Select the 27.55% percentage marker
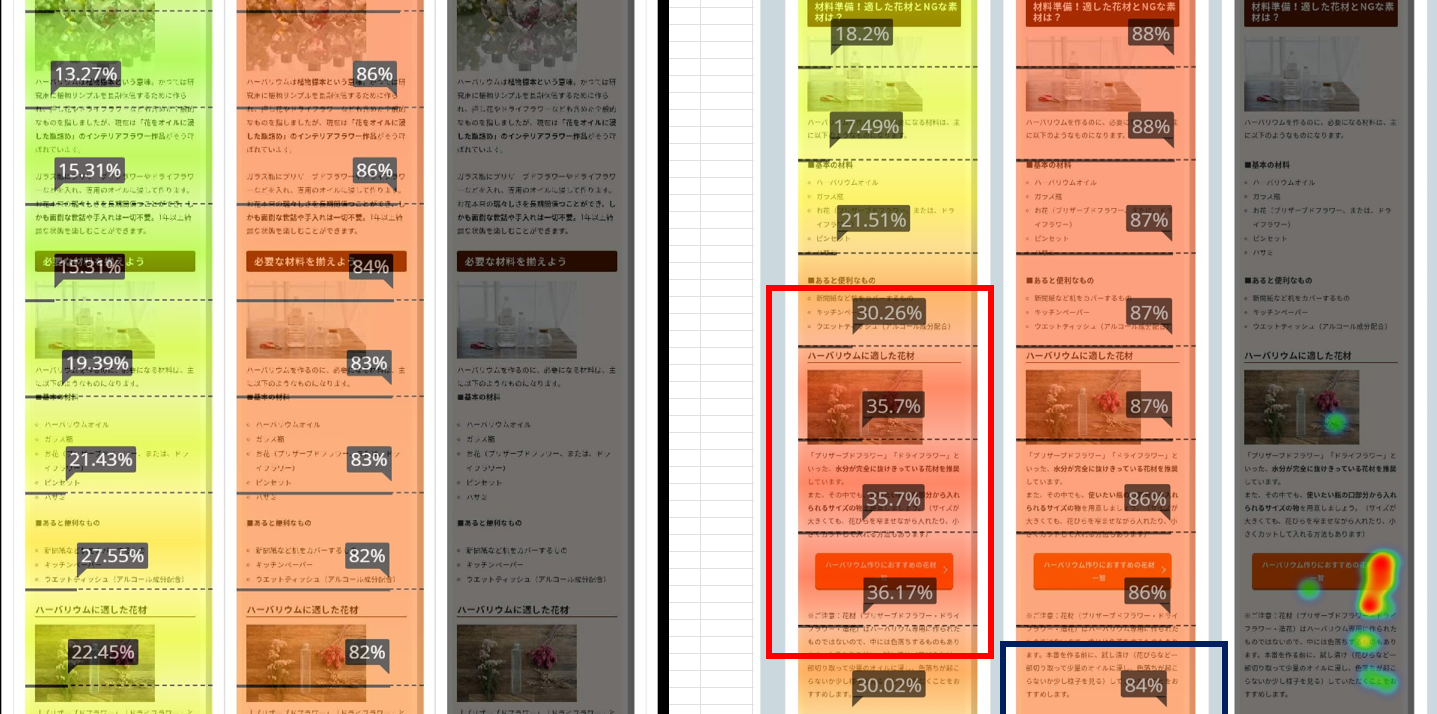1437x714 pixels. (x=113, y=556)
